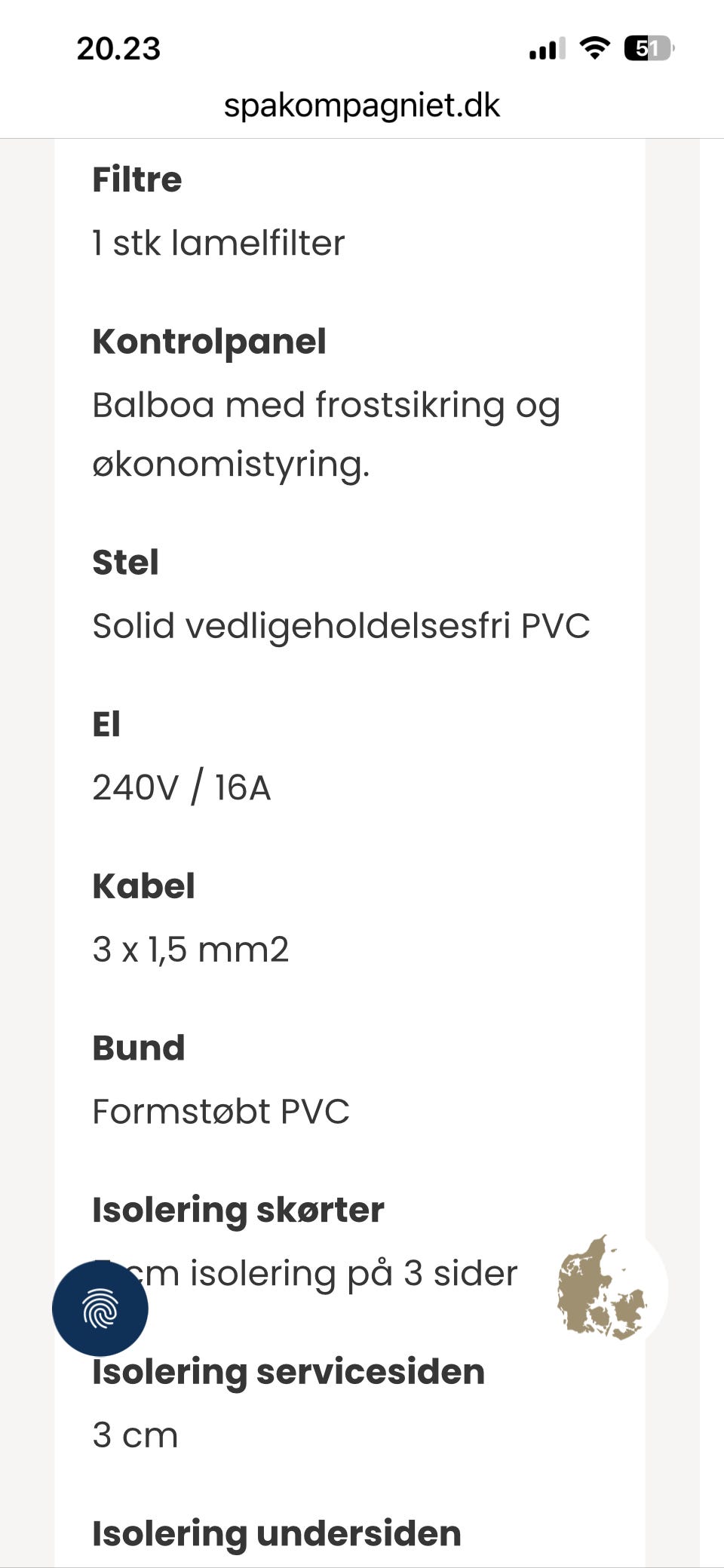Tap "Solid vedligeholdelsesfri PVC" text
This screenshot has height=1568, width=724.
(x=341, y=625)
